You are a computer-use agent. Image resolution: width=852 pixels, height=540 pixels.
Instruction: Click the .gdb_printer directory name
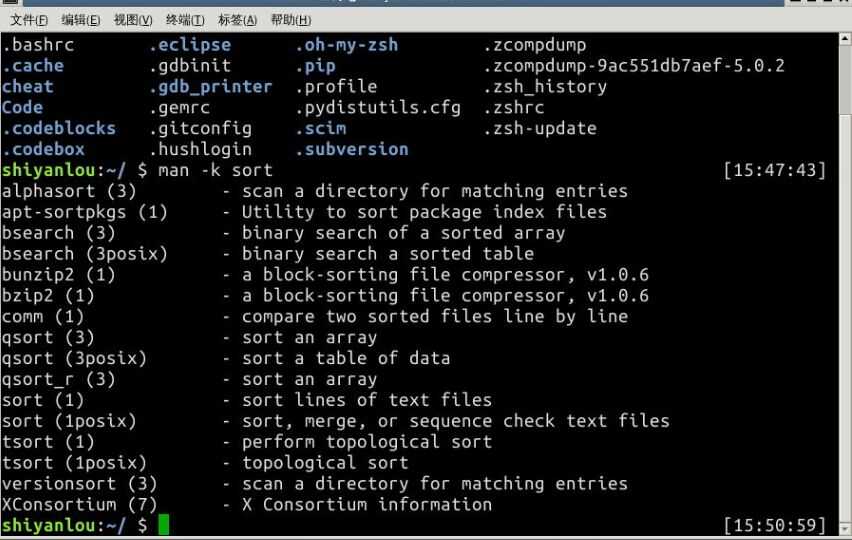pyautogui.click(x=211, y=86)
